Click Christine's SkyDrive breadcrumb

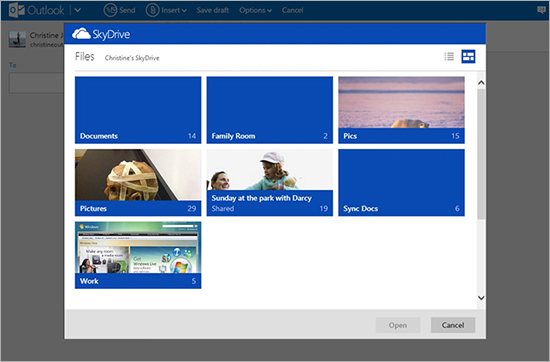[132, 58]
